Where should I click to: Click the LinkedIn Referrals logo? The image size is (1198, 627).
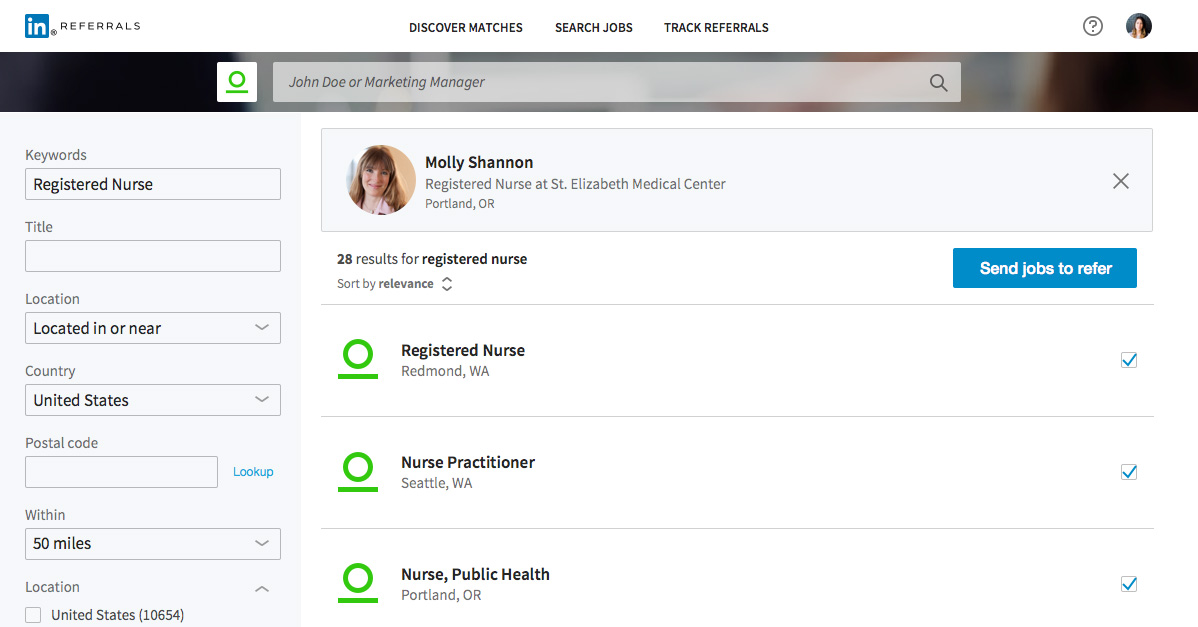pyautogui.click(x=82, y=27)
